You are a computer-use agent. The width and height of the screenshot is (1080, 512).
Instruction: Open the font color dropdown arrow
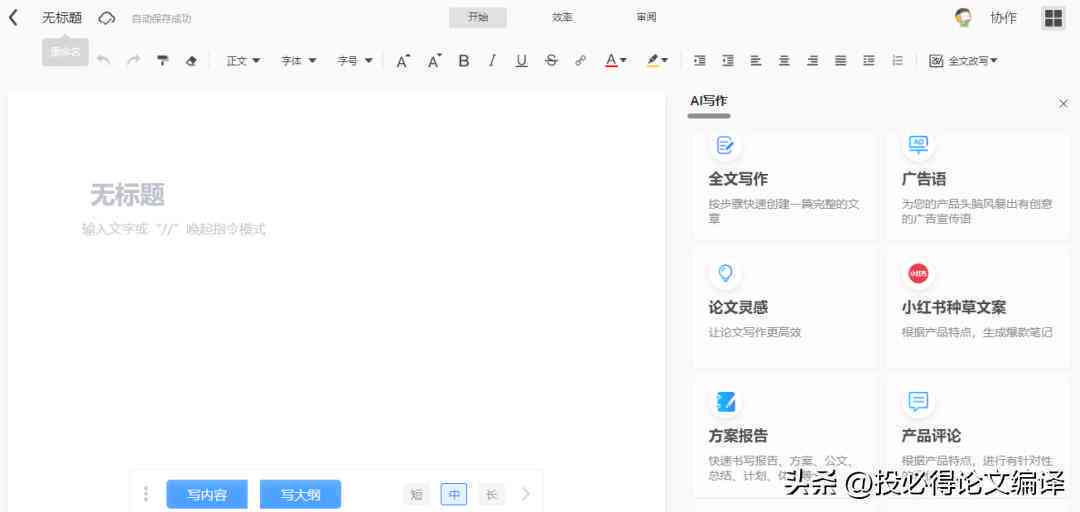point(623,61)
